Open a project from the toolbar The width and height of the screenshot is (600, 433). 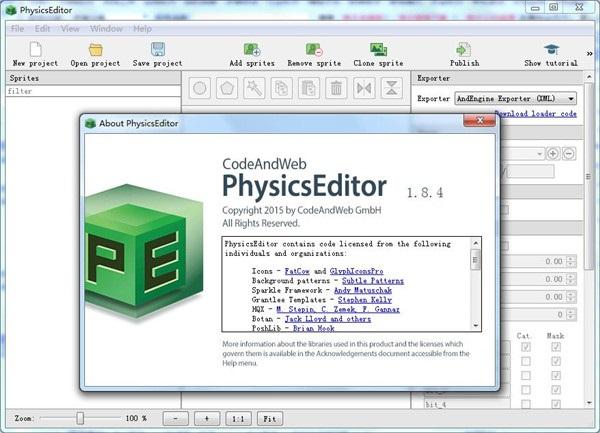click(95, 50)
